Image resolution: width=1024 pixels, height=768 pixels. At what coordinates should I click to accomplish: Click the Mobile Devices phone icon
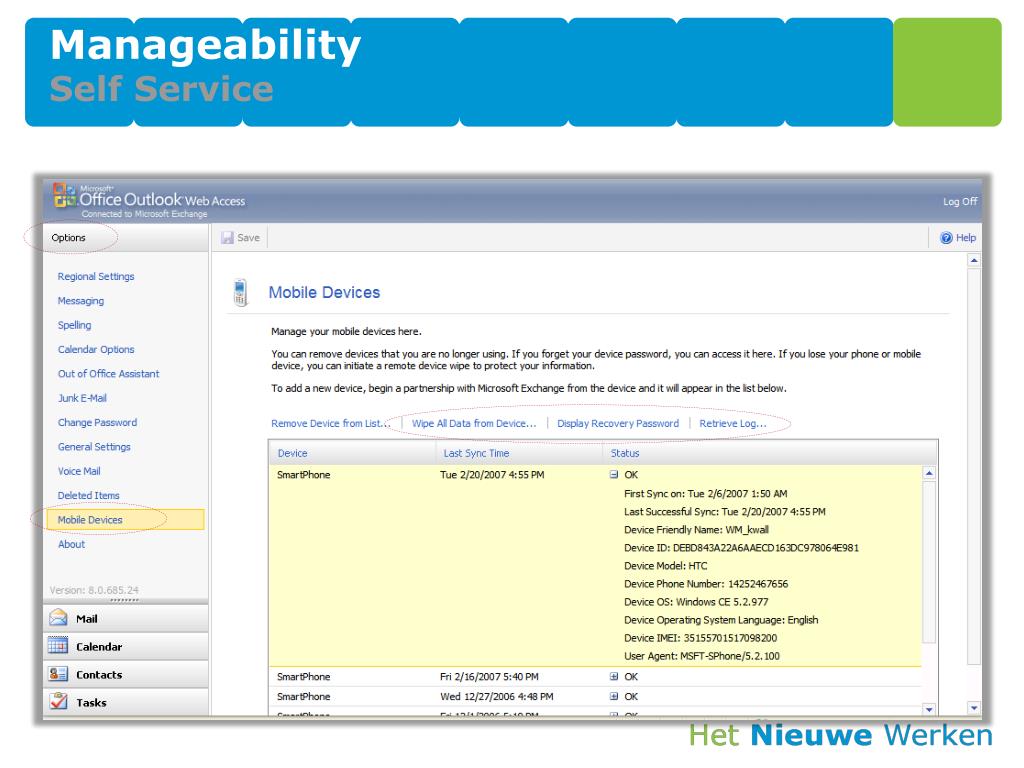coord(240,292)
